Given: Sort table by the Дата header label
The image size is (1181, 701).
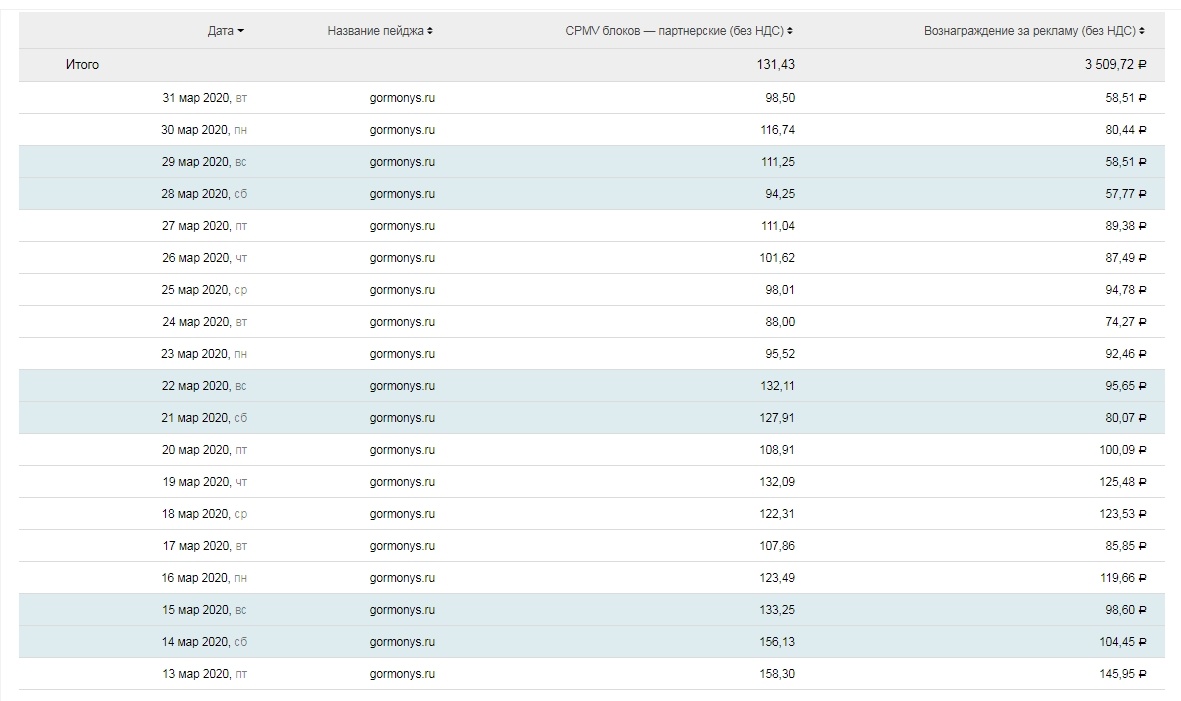Looking at the screenshot, I should 220,31.
